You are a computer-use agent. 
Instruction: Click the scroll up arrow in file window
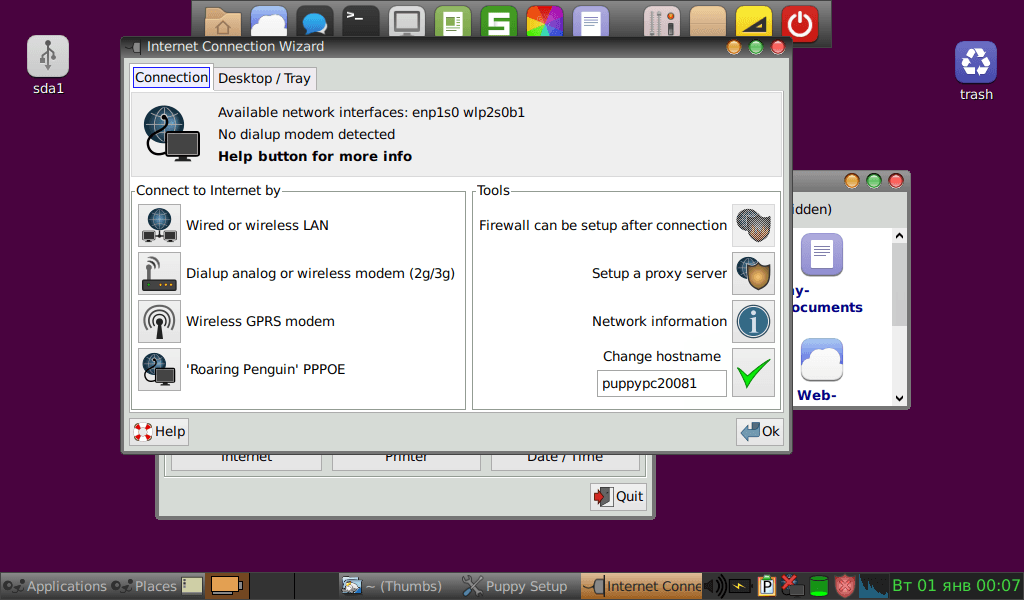pos(899,236)
